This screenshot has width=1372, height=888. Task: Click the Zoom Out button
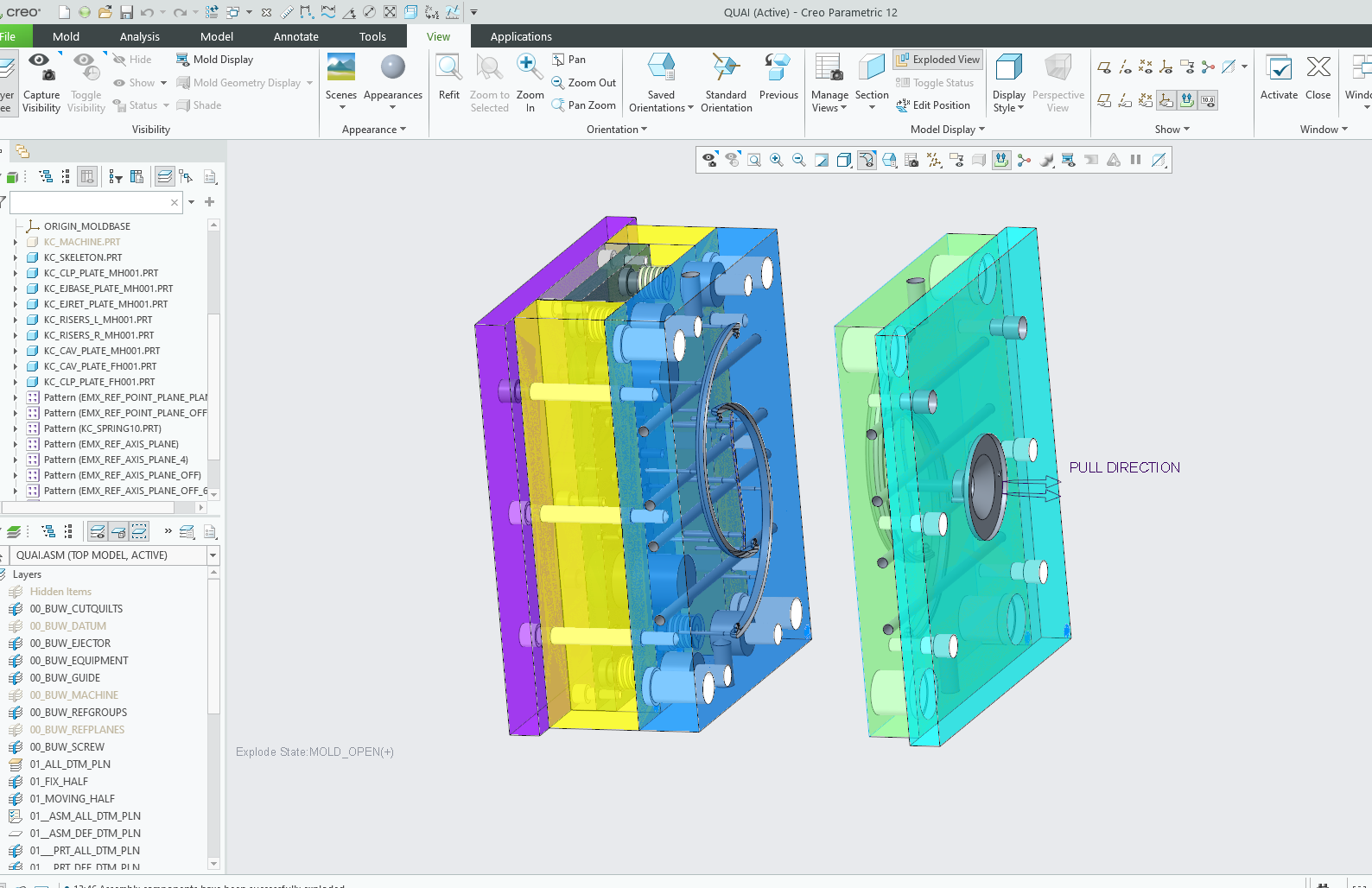pyautogui.click(x=584, y=83)
